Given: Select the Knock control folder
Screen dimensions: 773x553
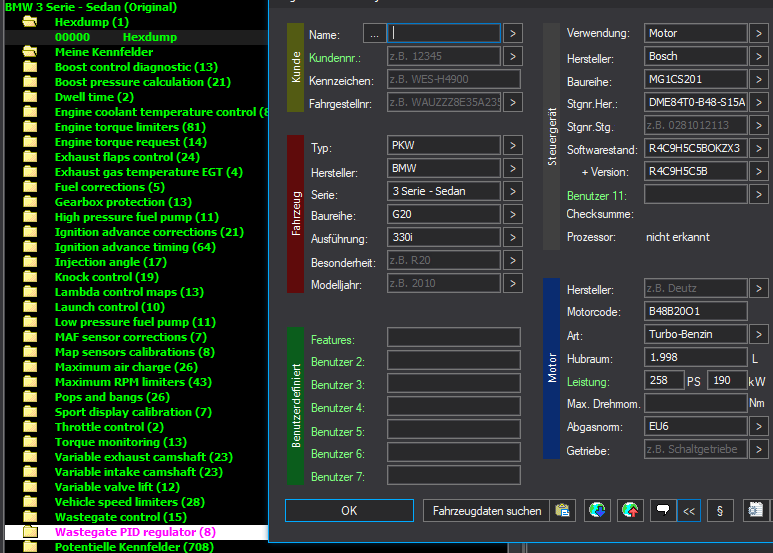Looking at the screenshot, I should [106, 277].
